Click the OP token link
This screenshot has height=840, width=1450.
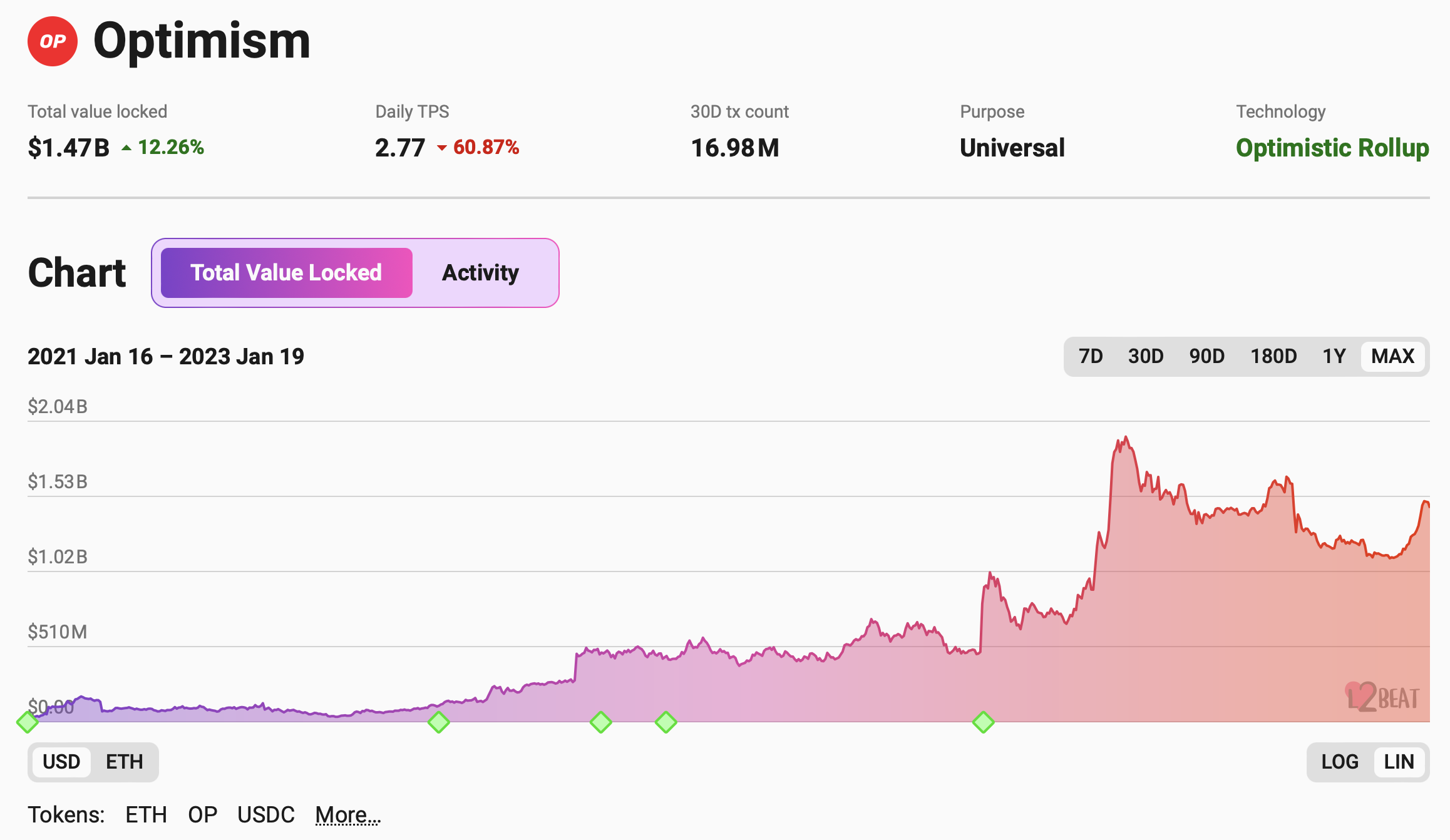point(202,815)
